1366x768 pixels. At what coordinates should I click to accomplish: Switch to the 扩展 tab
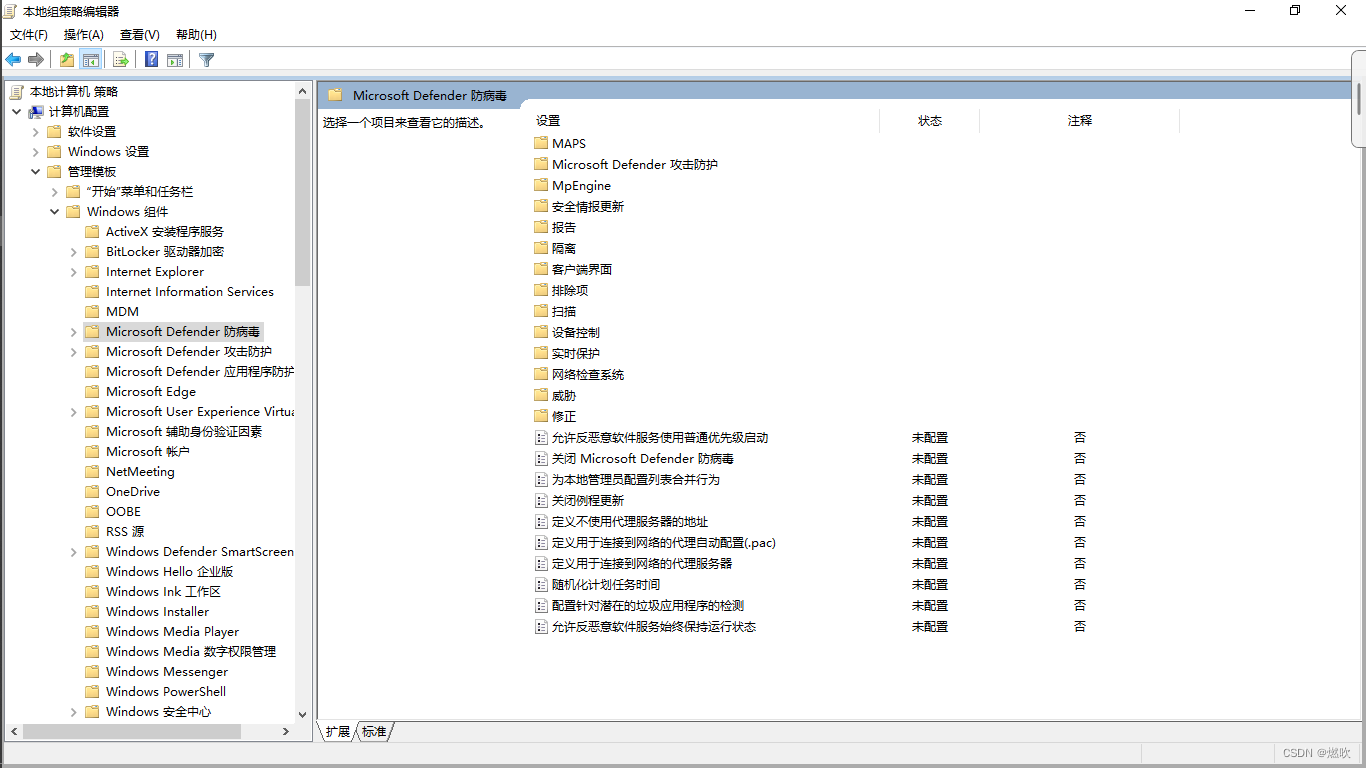click(x=338, y=732)
